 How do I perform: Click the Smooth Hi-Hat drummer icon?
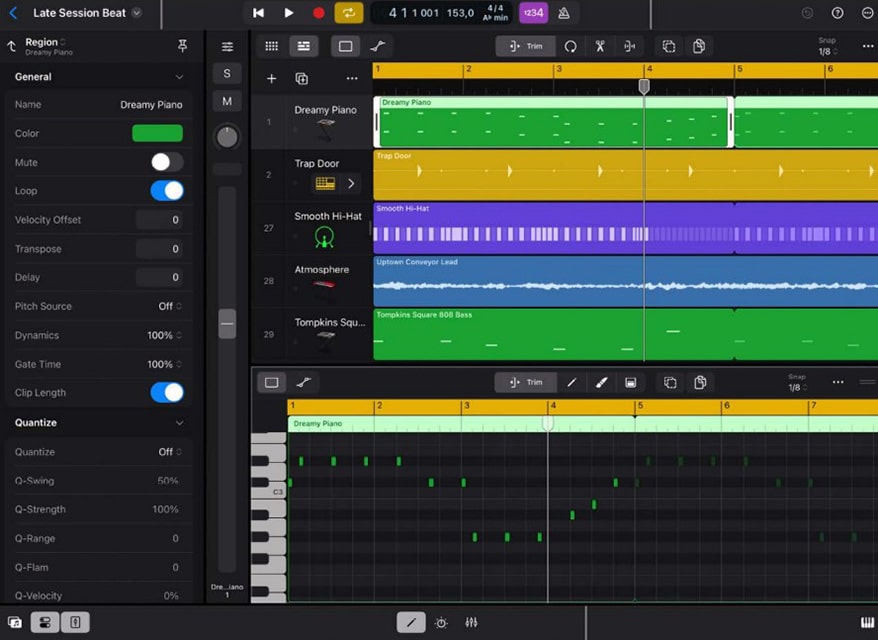click(324, 237)
